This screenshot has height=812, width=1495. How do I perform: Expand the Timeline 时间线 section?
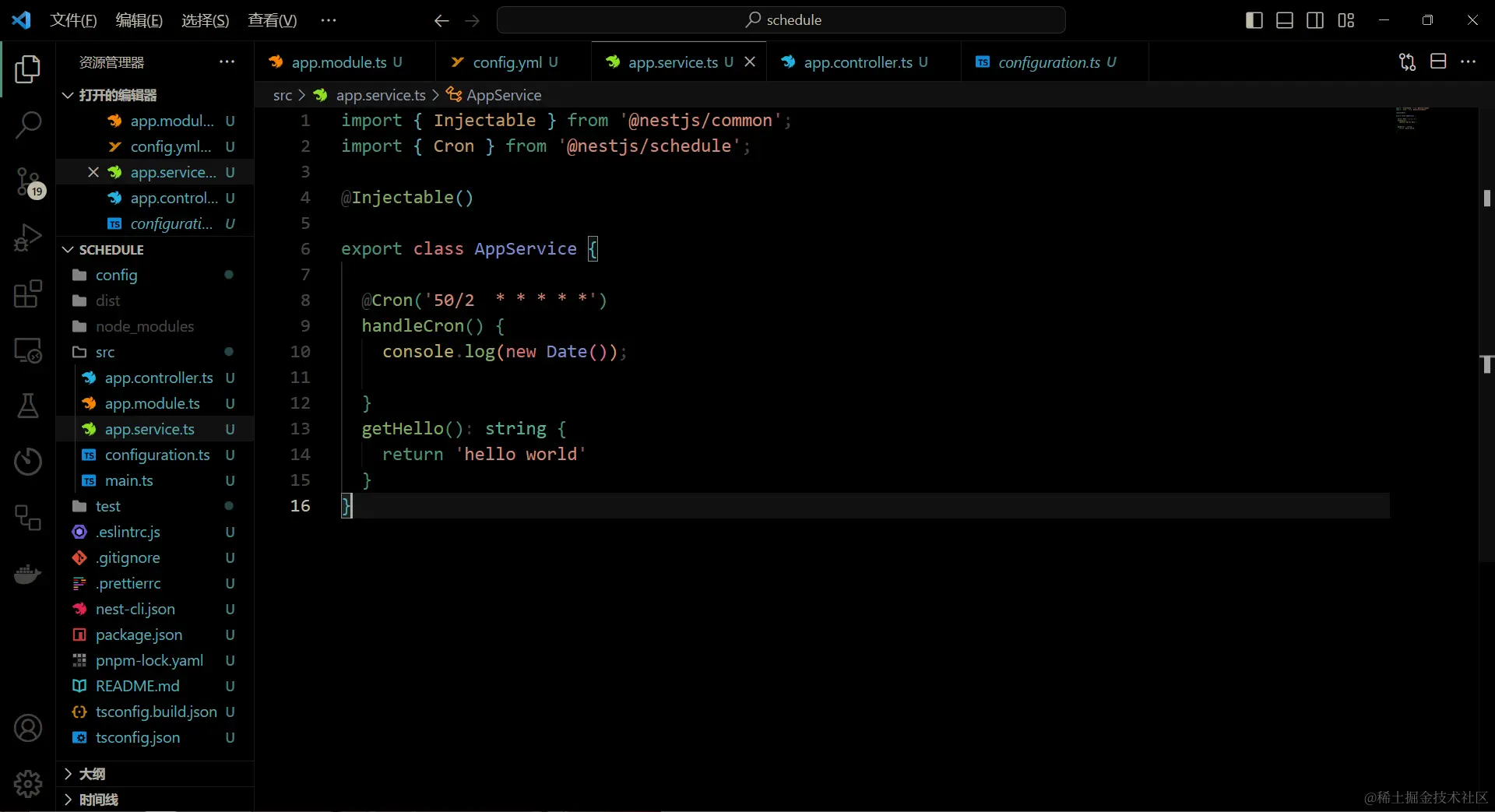point(155,800)
